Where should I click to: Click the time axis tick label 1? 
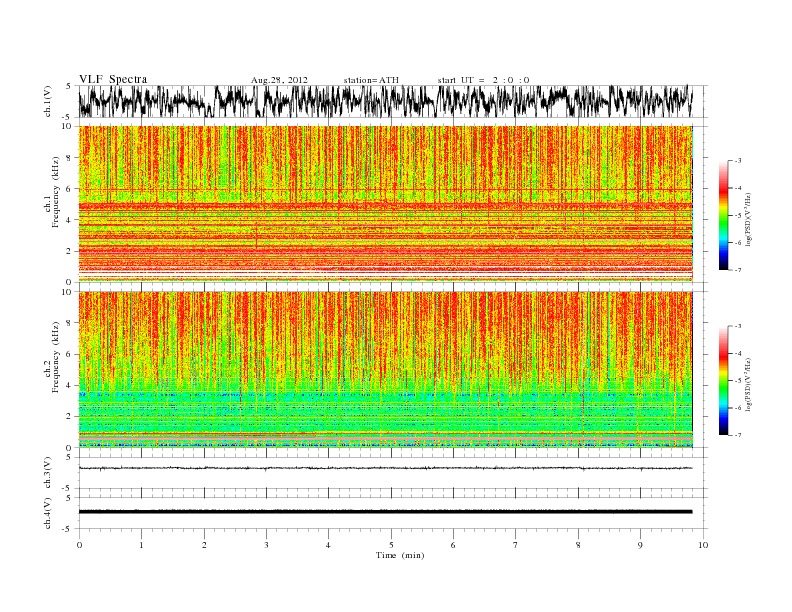(x=141, y=545)
